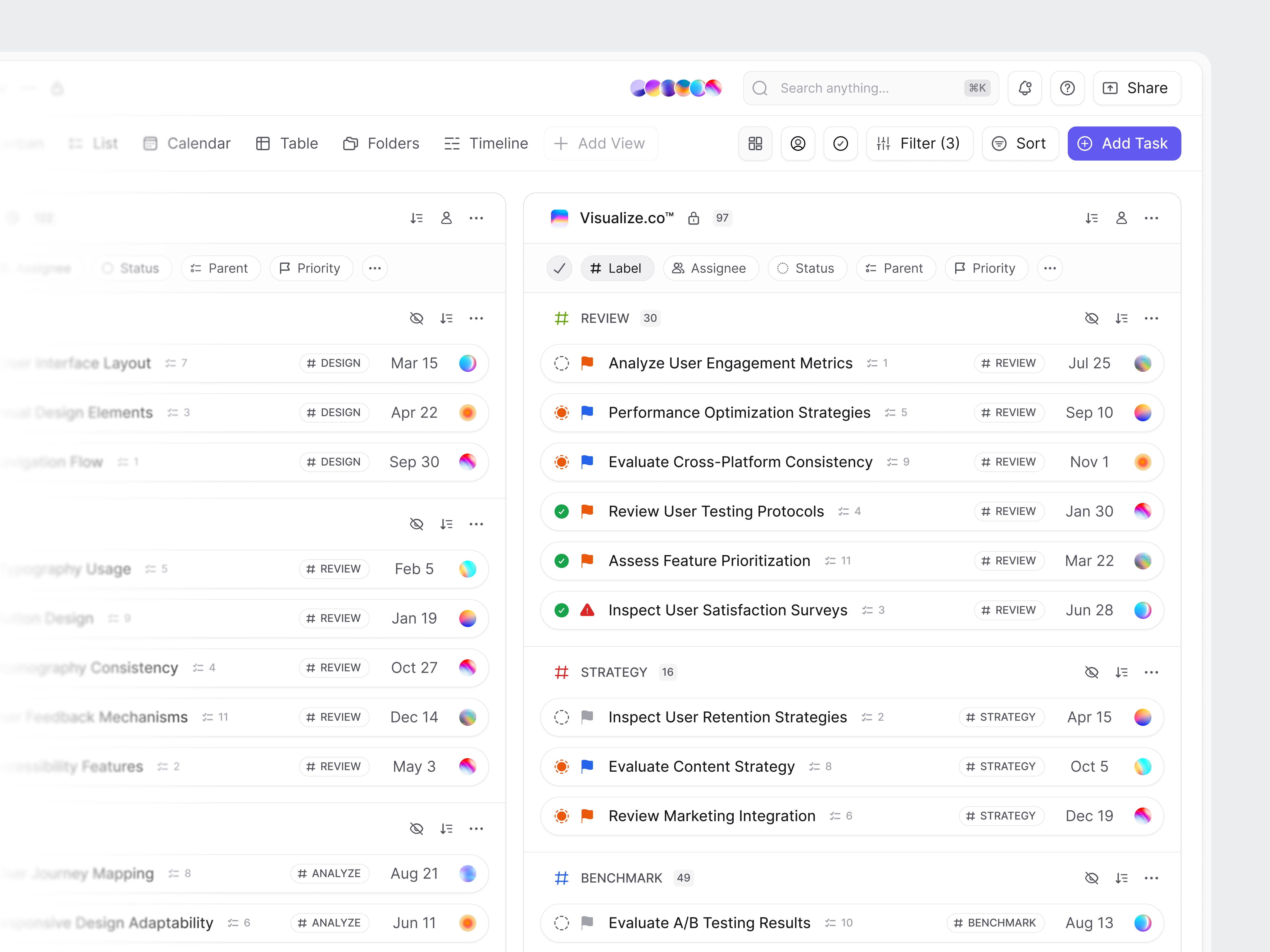Hide the REVIEW group with the eye icon
Screen dimensions: 1270x952
[x=1091, y=318]
